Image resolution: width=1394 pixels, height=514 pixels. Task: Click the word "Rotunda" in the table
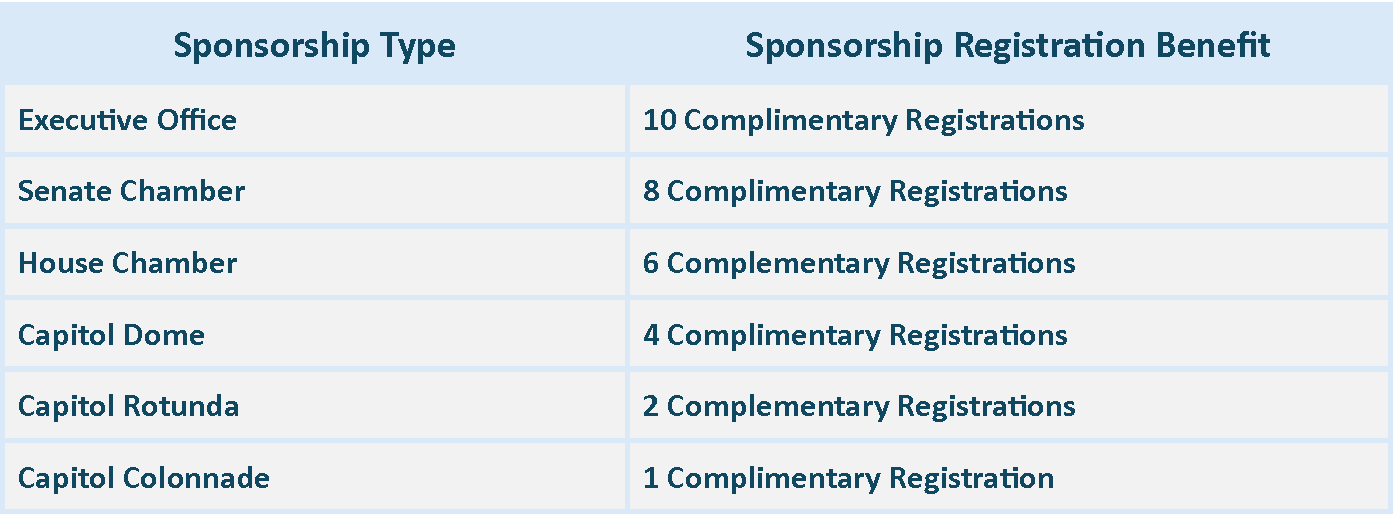tap(180, 406)
